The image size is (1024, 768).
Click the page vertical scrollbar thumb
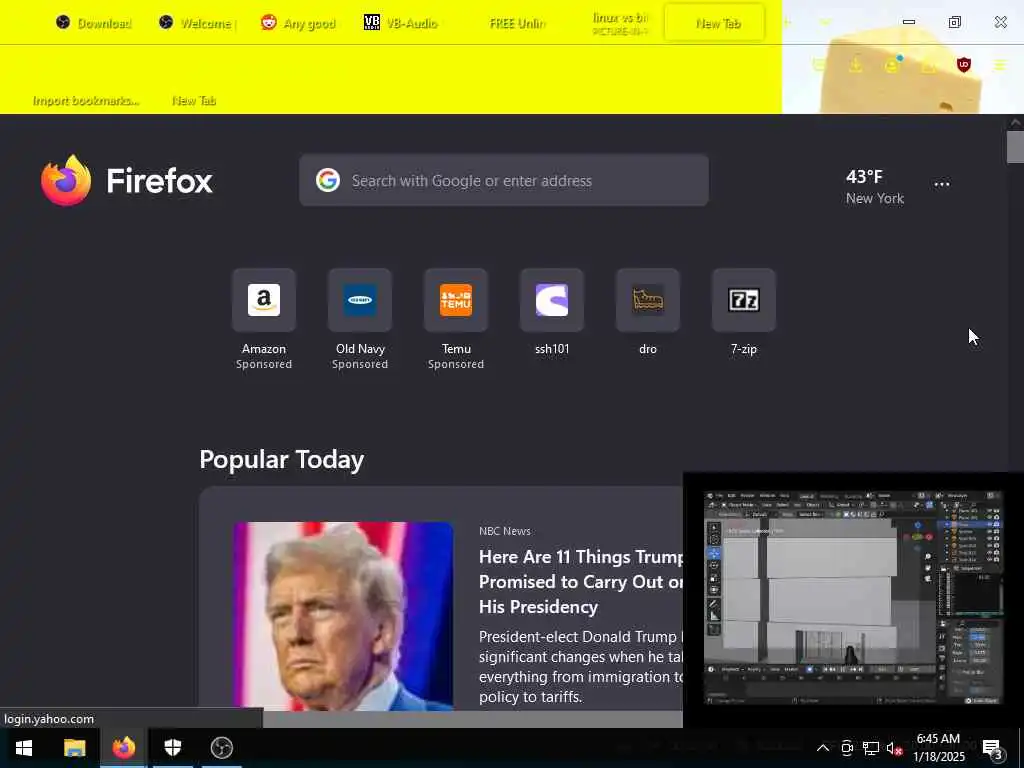(1015, 147)
